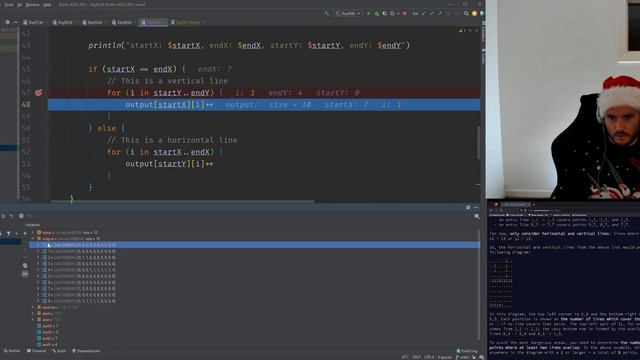Click the Git update project arrow icon
The image size is (640, 360).
(423, 13)
